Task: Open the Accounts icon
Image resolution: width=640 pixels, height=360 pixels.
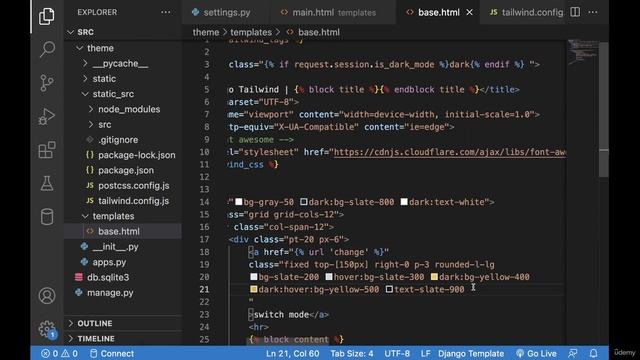Action: (x=47, y=296)
